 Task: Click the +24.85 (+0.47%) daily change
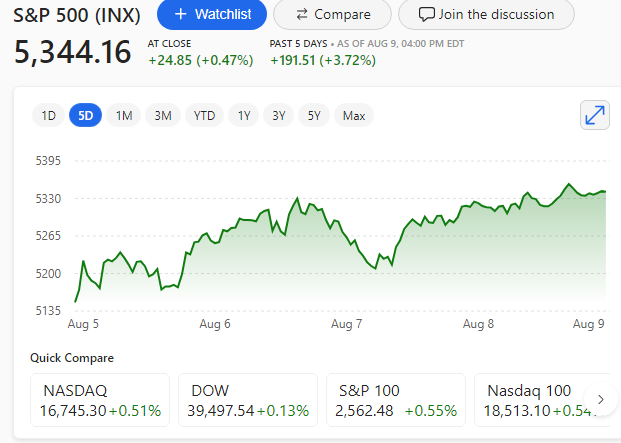click(x=200, y=60)
